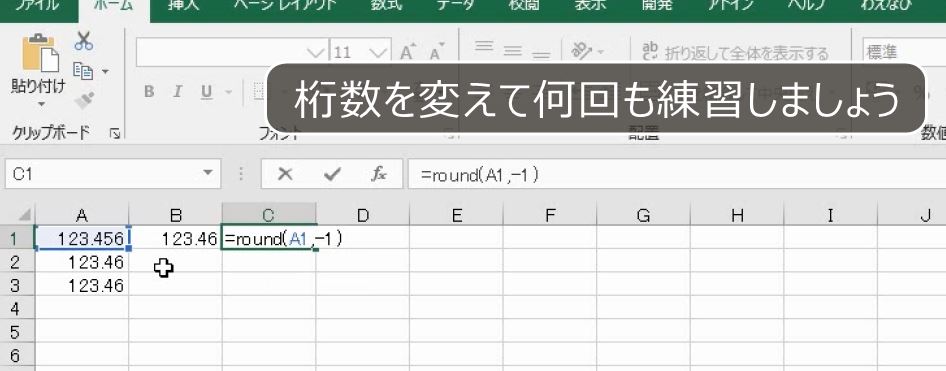Viewport: 946px width, 371px height.
Task: Expand the orientation dropdown arrow
Action: (x=600, y=52)
